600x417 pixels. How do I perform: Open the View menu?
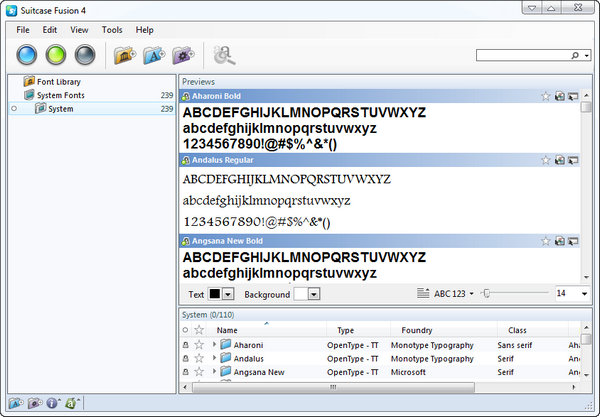[x=79, y=30]
